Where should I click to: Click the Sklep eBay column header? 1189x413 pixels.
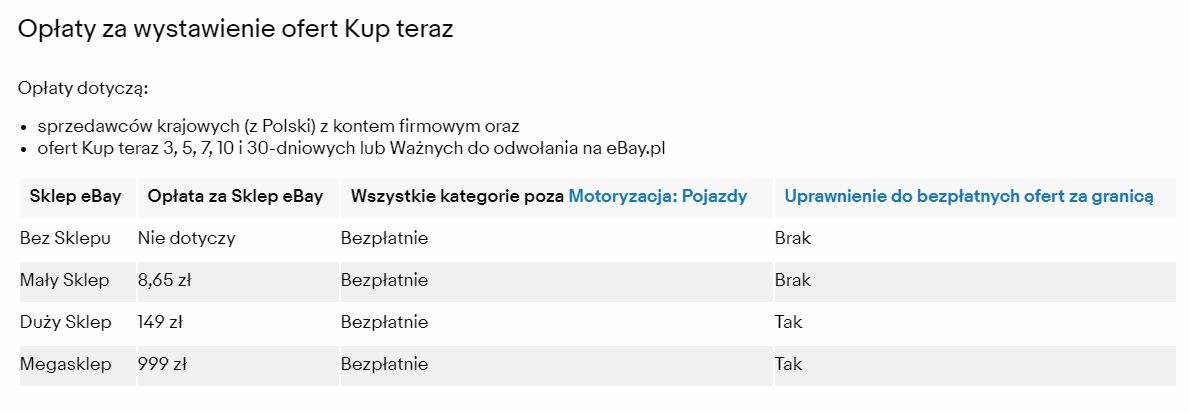click(x=75, y=197)
